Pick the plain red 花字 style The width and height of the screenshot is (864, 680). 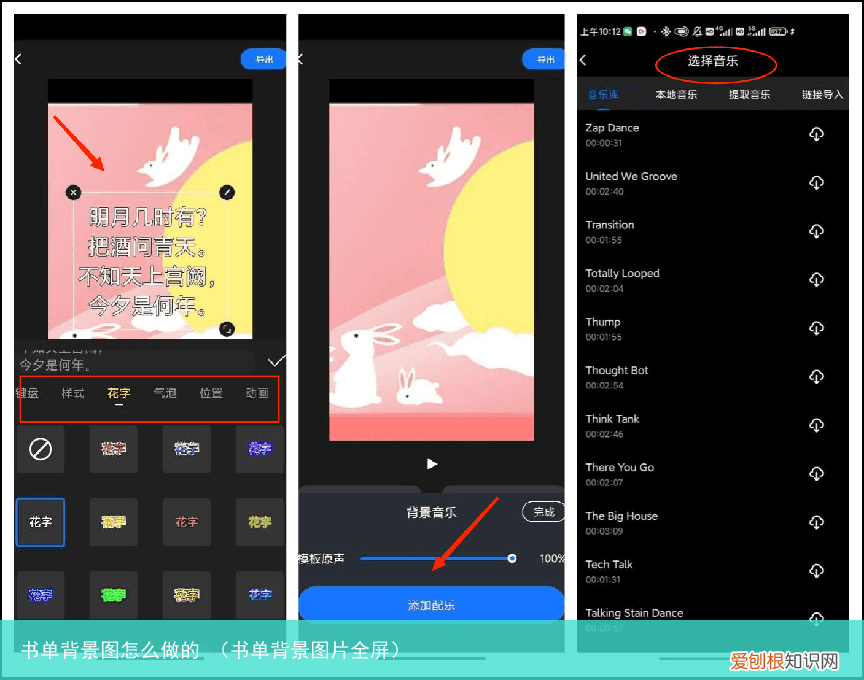[187, 522]
